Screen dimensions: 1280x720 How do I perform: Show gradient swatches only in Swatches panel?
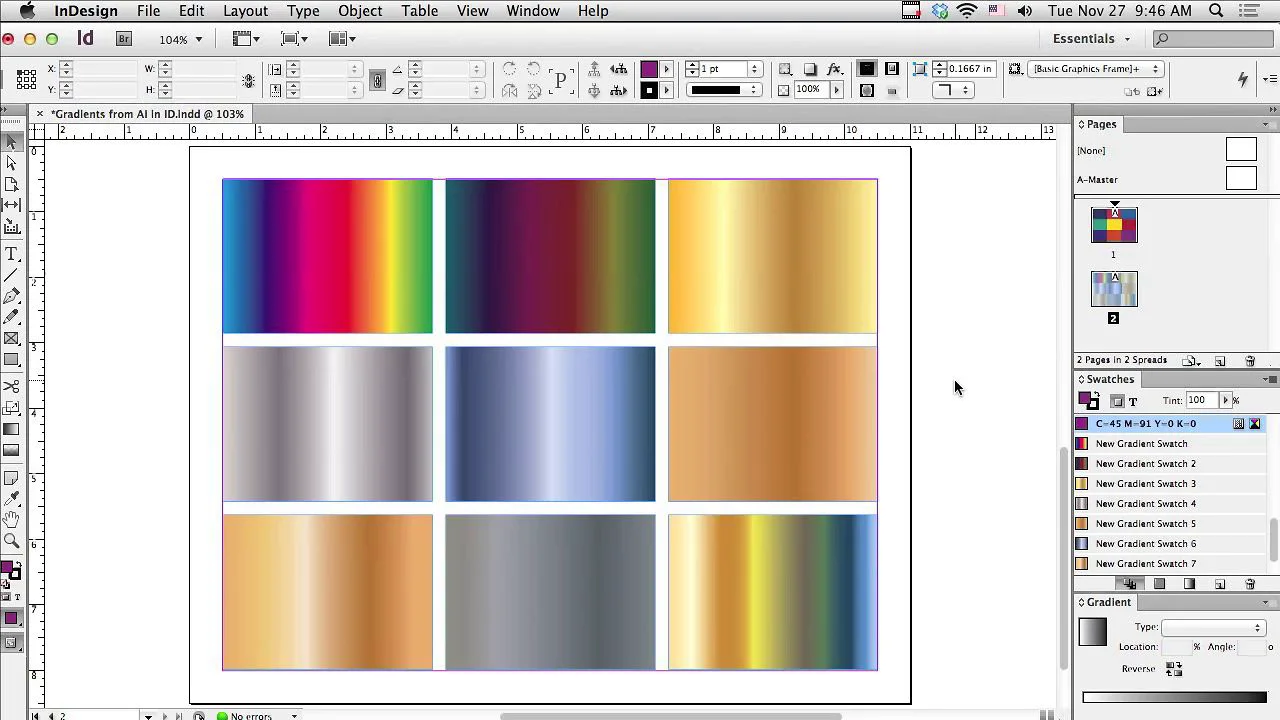pyautogui.click(x=1189, y=584)
